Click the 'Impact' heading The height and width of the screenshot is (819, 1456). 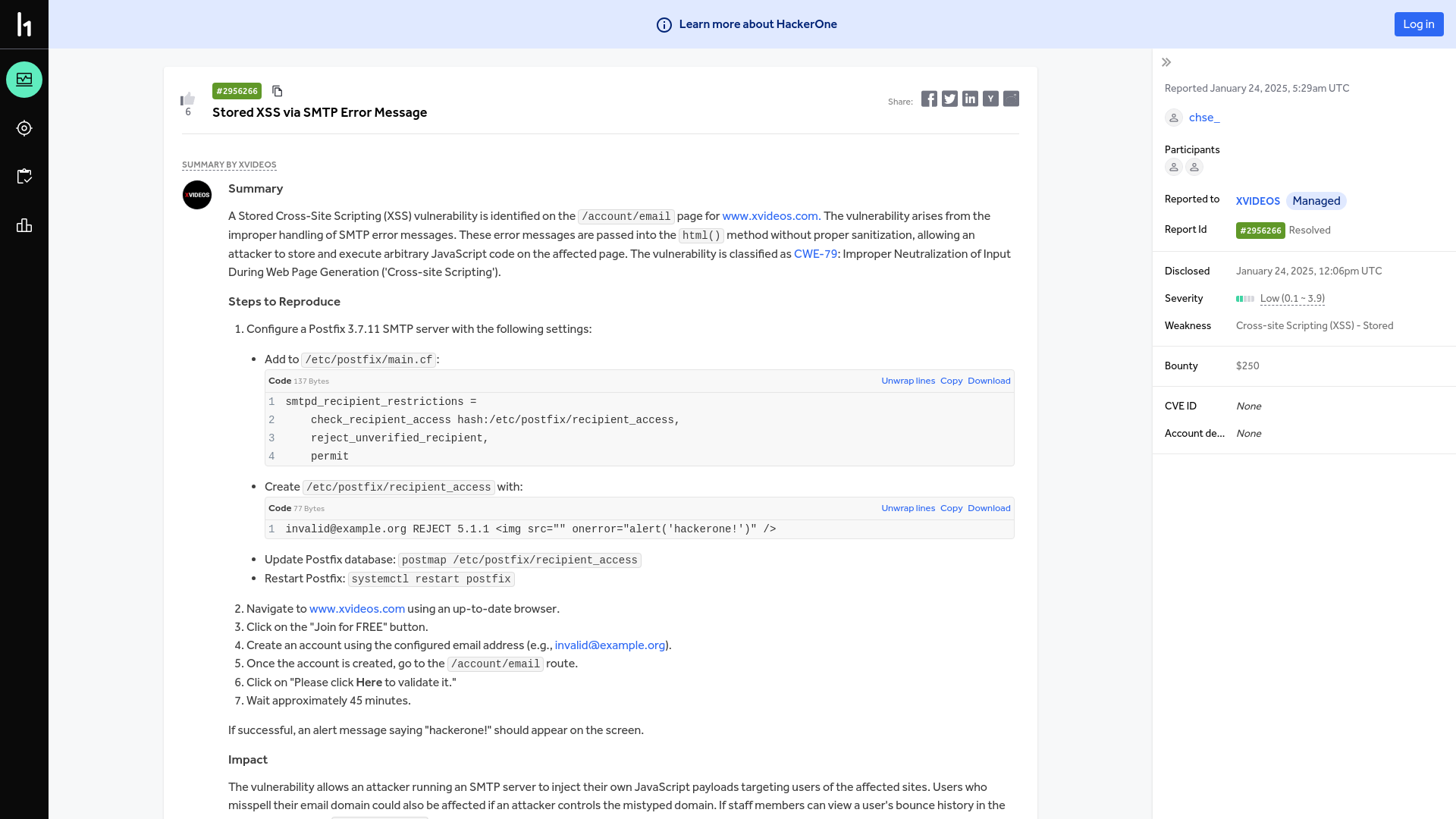tap(247, 760)
